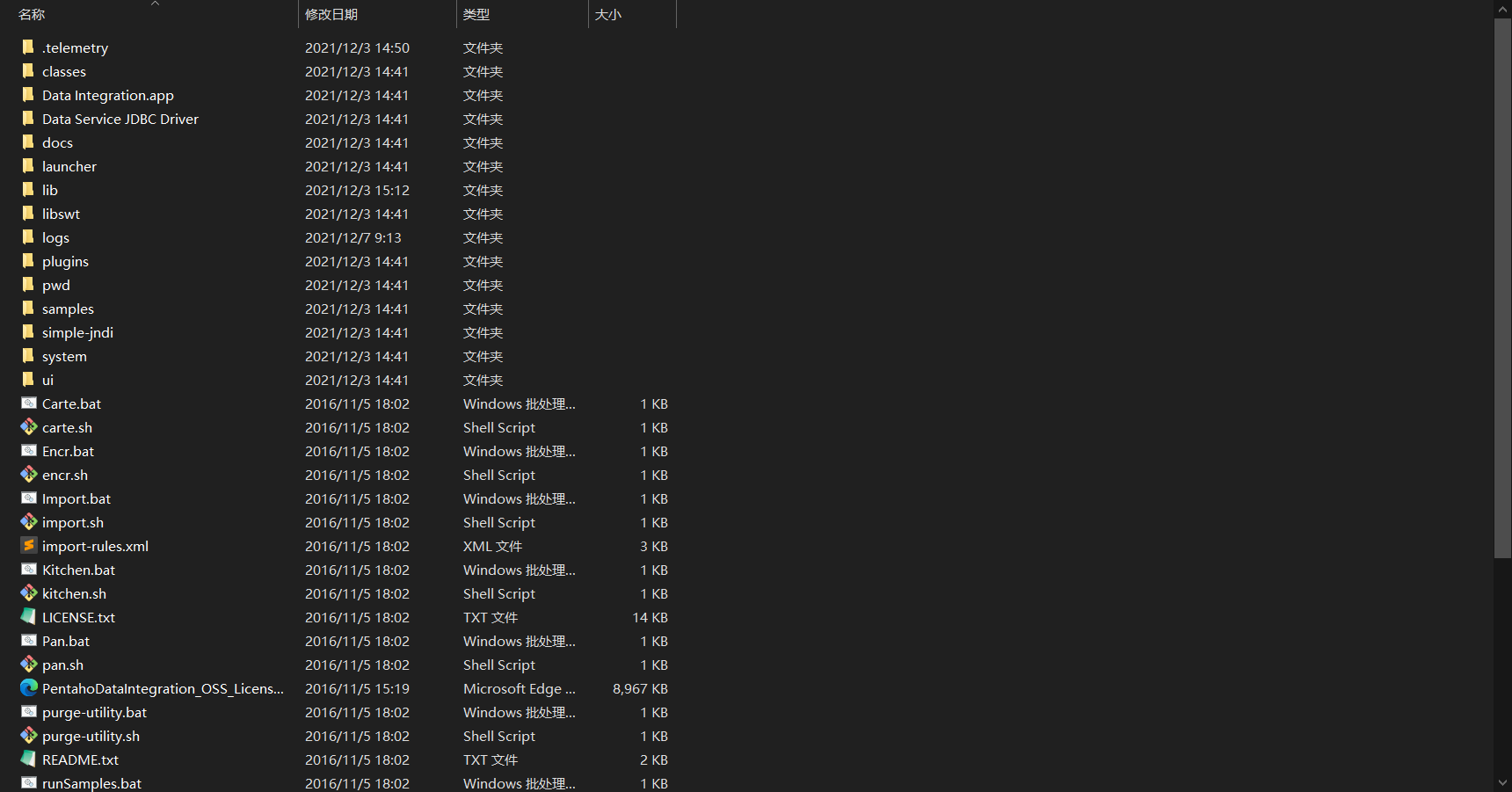
Task: Select the simple-jndi folder name
Action: tap(77, 332)
